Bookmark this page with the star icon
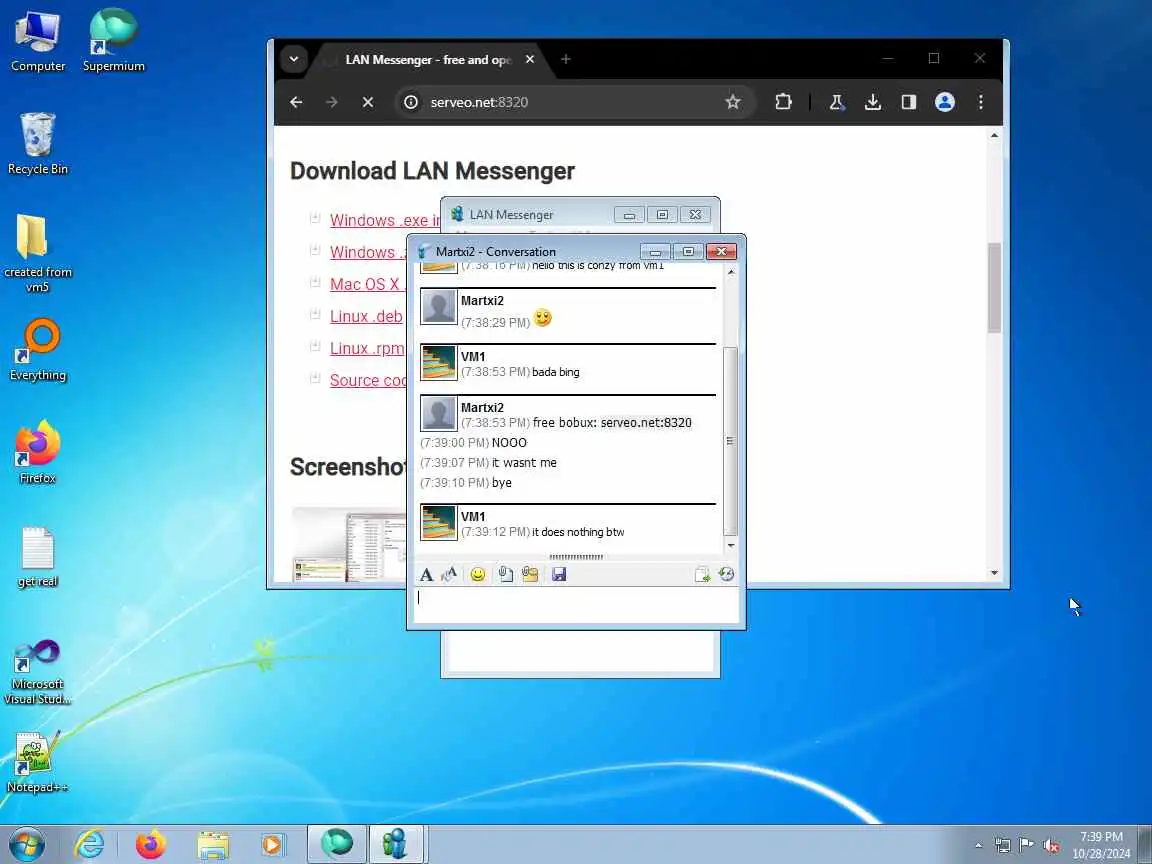 click(732, 102)
